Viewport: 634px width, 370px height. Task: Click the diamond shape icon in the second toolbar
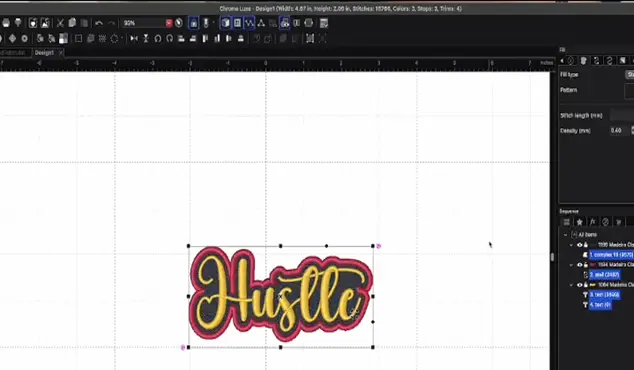(13, 38)
